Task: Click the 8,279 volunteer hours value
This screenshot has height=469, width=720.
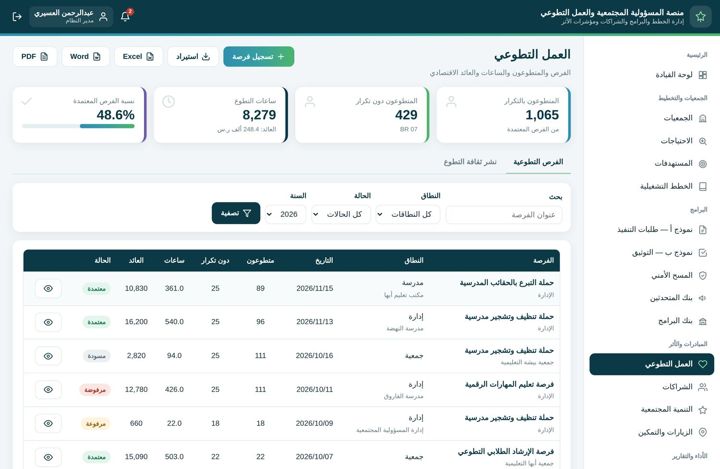Action: click(259, 115)
